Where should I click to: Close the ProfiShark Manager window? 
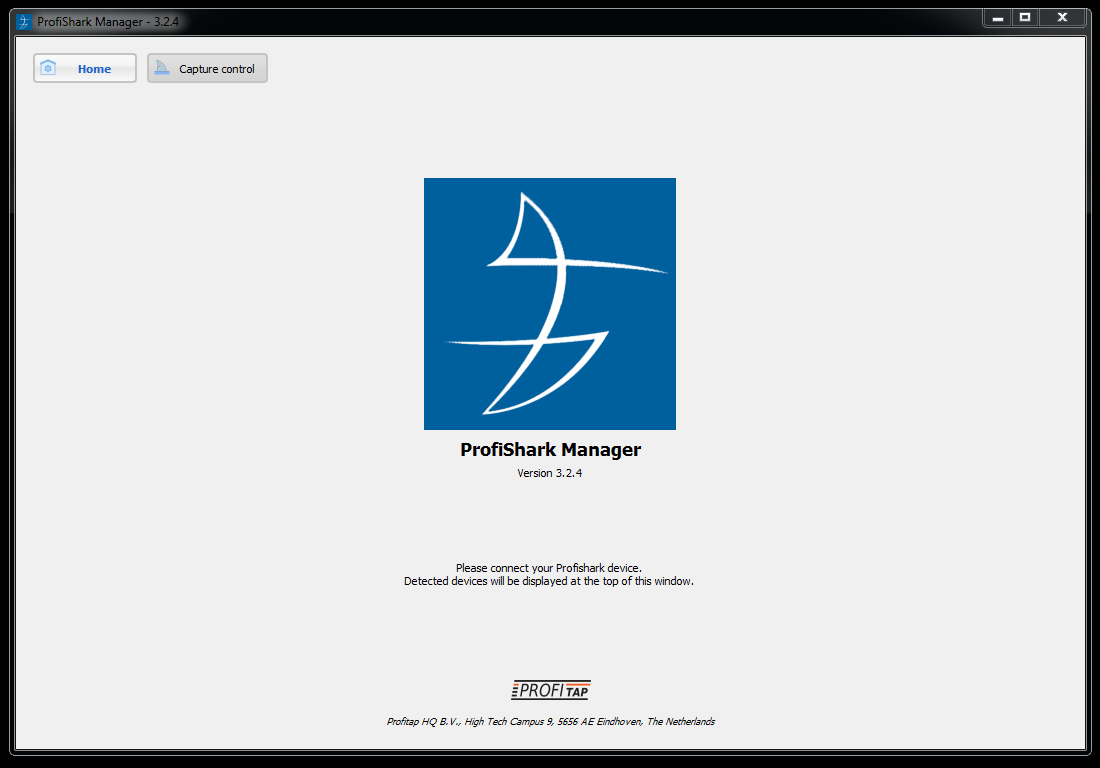[x=1062, y=17]
